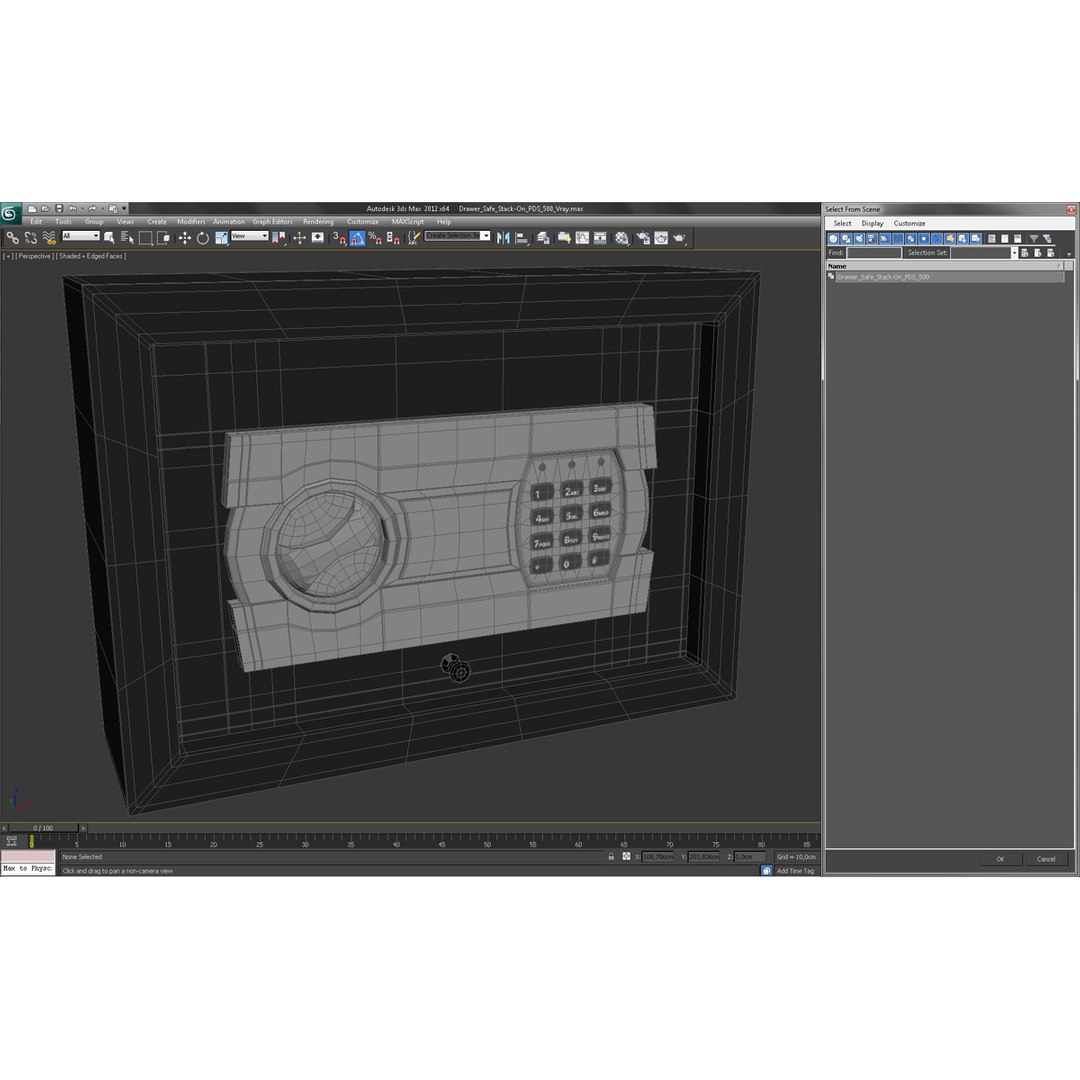Toggle the Selection Lock padlock in status bar

click(x=611, y=856)
